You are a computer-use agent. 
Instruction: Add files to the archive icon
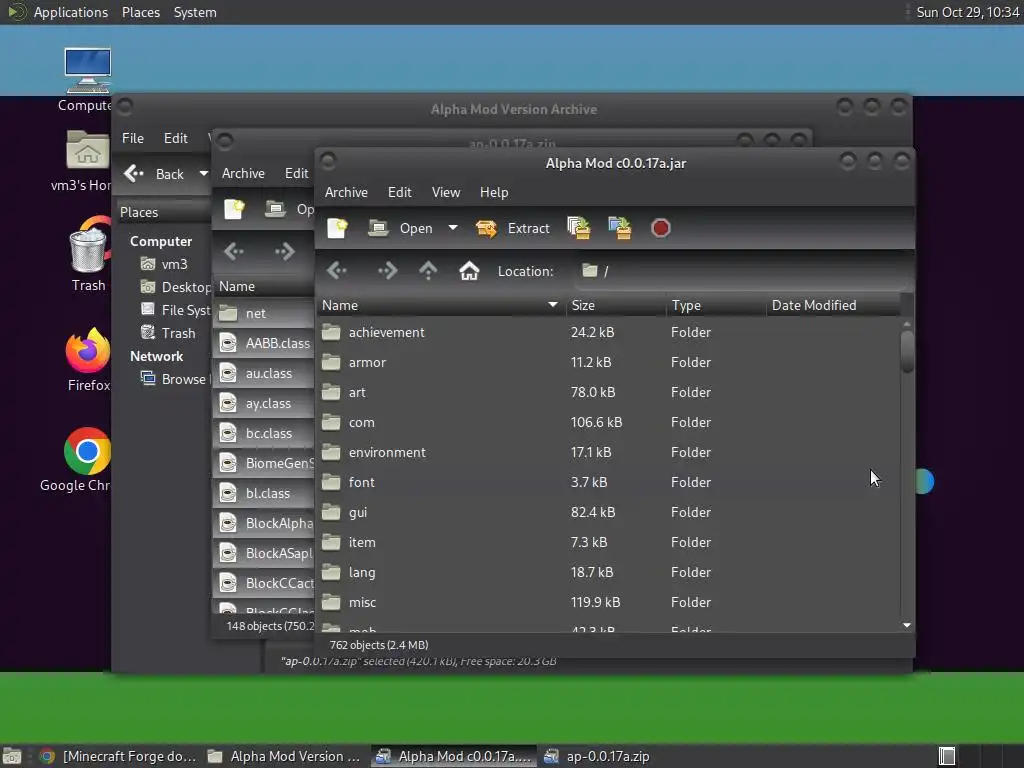tap(579, 228)
